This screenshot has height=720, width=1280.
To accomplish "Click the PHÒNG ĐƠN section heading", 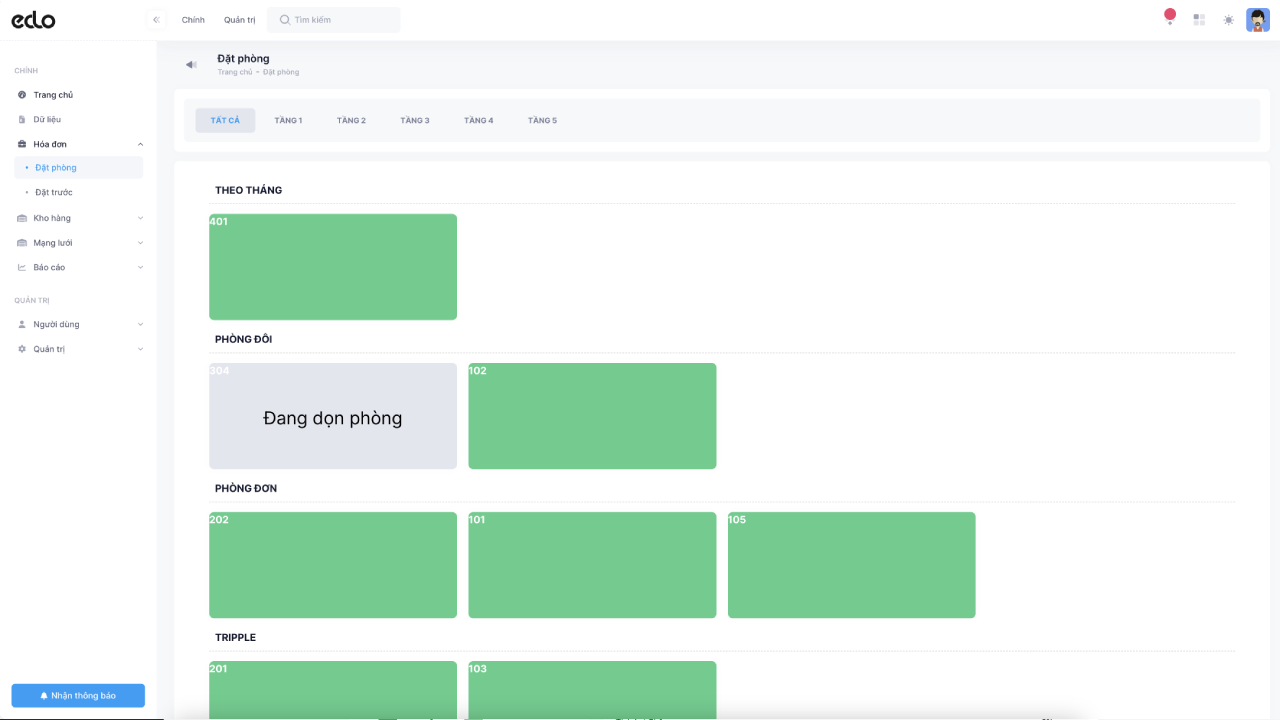I will (x=246, y=488).
